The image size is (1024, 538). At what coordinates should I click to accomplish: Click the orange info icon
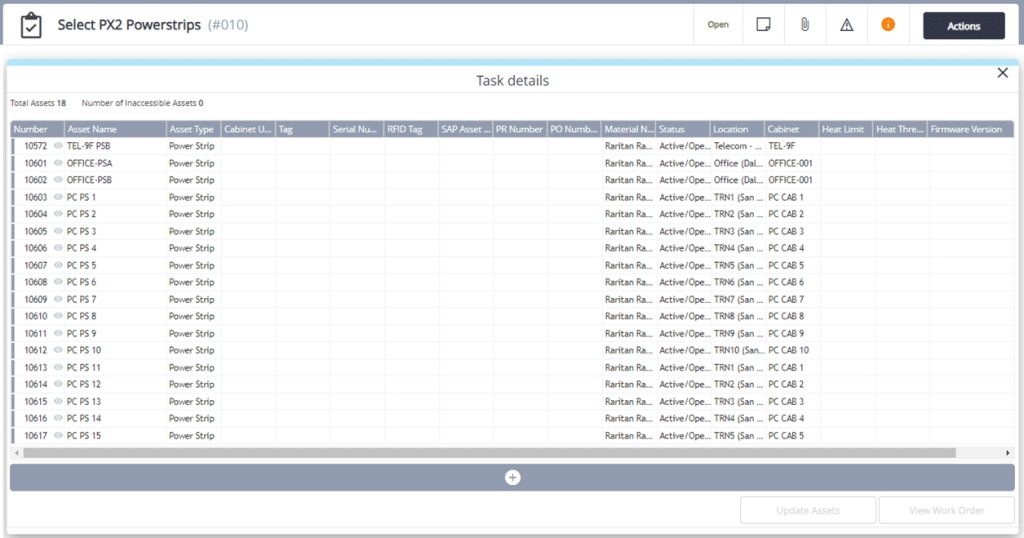pyautogui.click(x=888, y=25)
